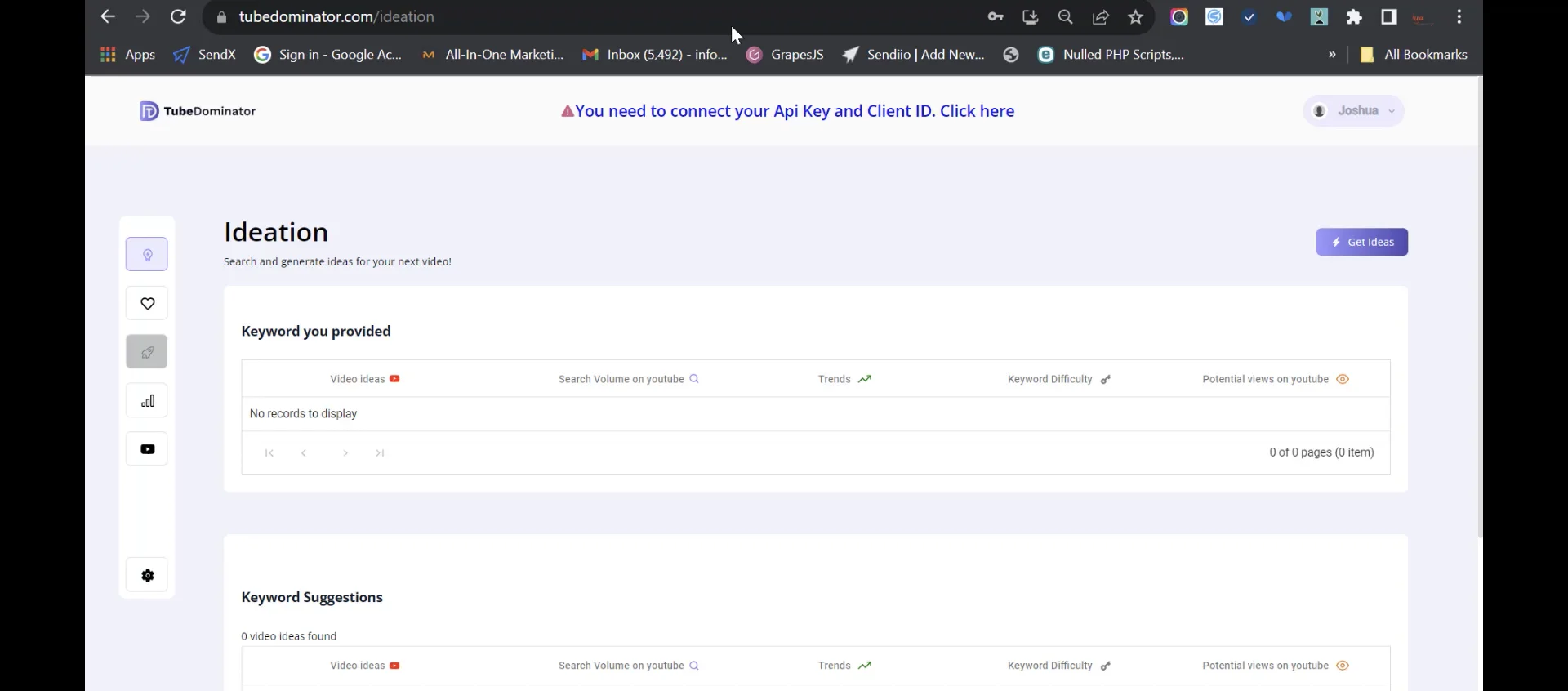Click the zoom magnifier icon in address bar
This screenshot has height=691, width=1568.
tap(1065, 16)
